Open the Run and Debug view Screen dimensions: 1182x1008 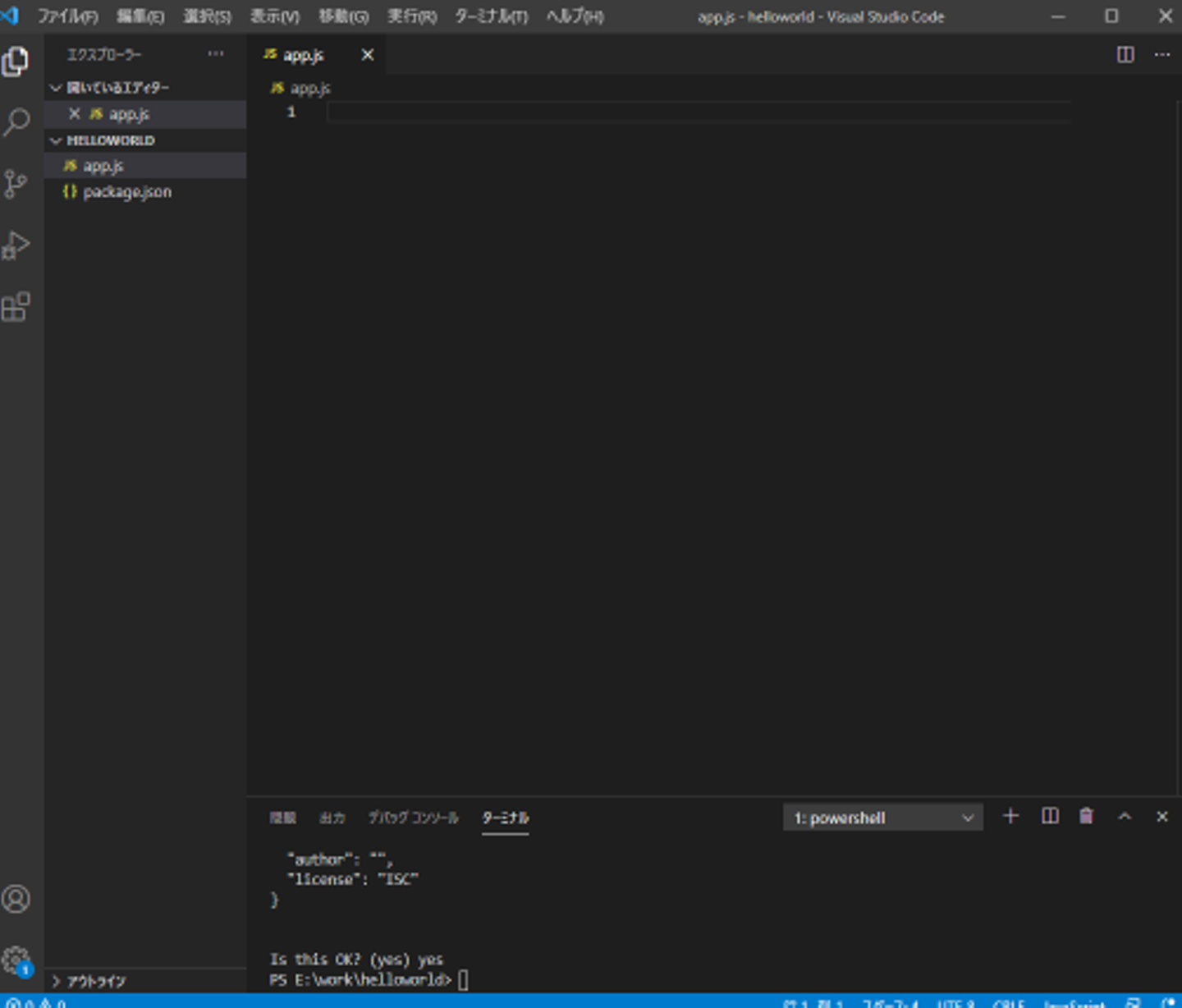tap(16, 245)
